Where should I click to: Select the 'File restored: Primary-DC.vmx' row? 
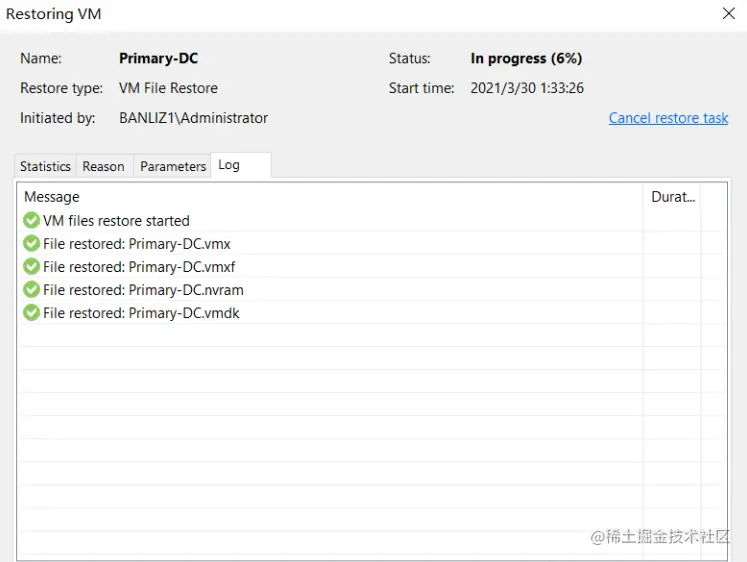(x=372, y=243)
